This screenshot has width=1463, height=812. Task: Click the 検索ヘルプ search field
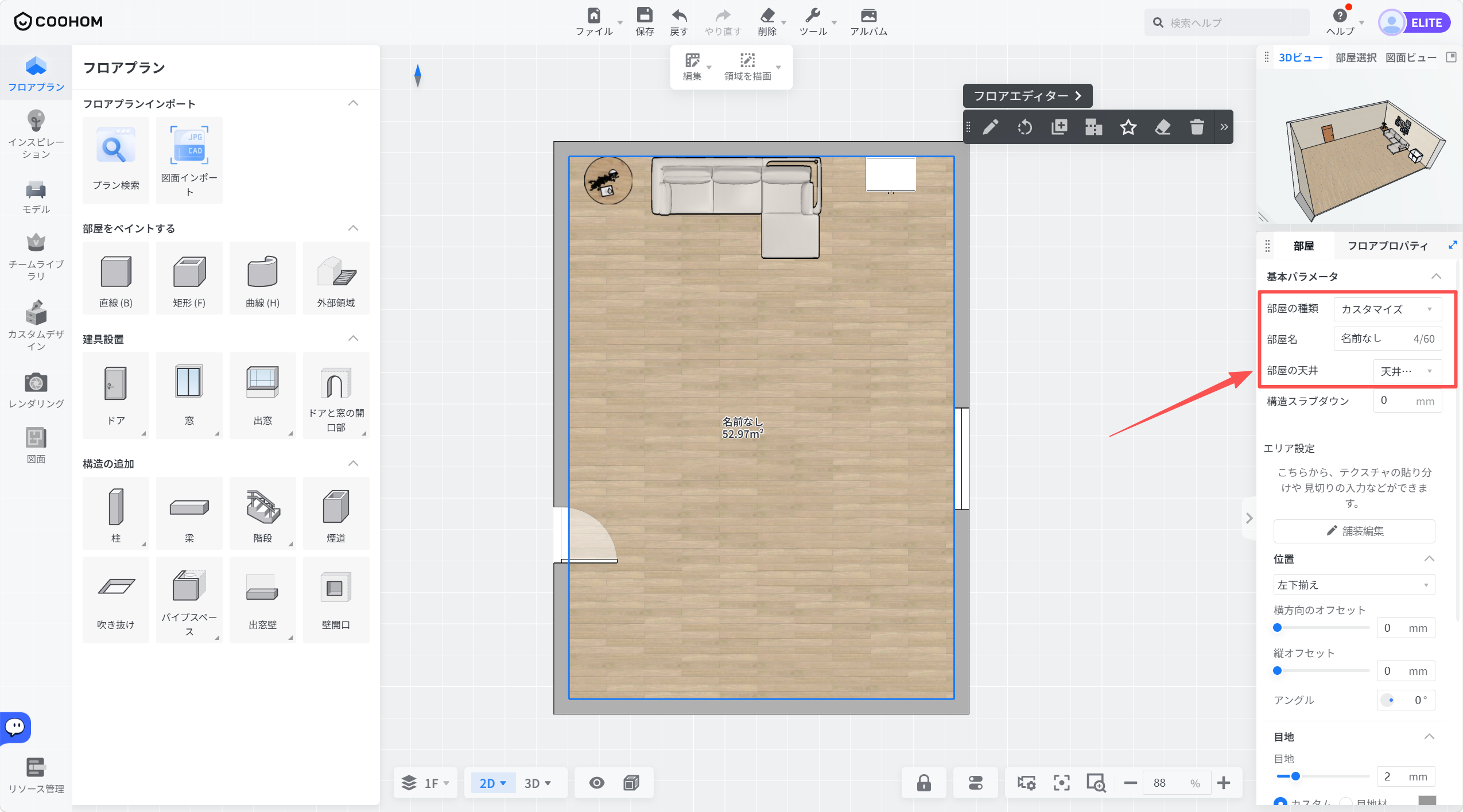click(x=1227, y=22)
